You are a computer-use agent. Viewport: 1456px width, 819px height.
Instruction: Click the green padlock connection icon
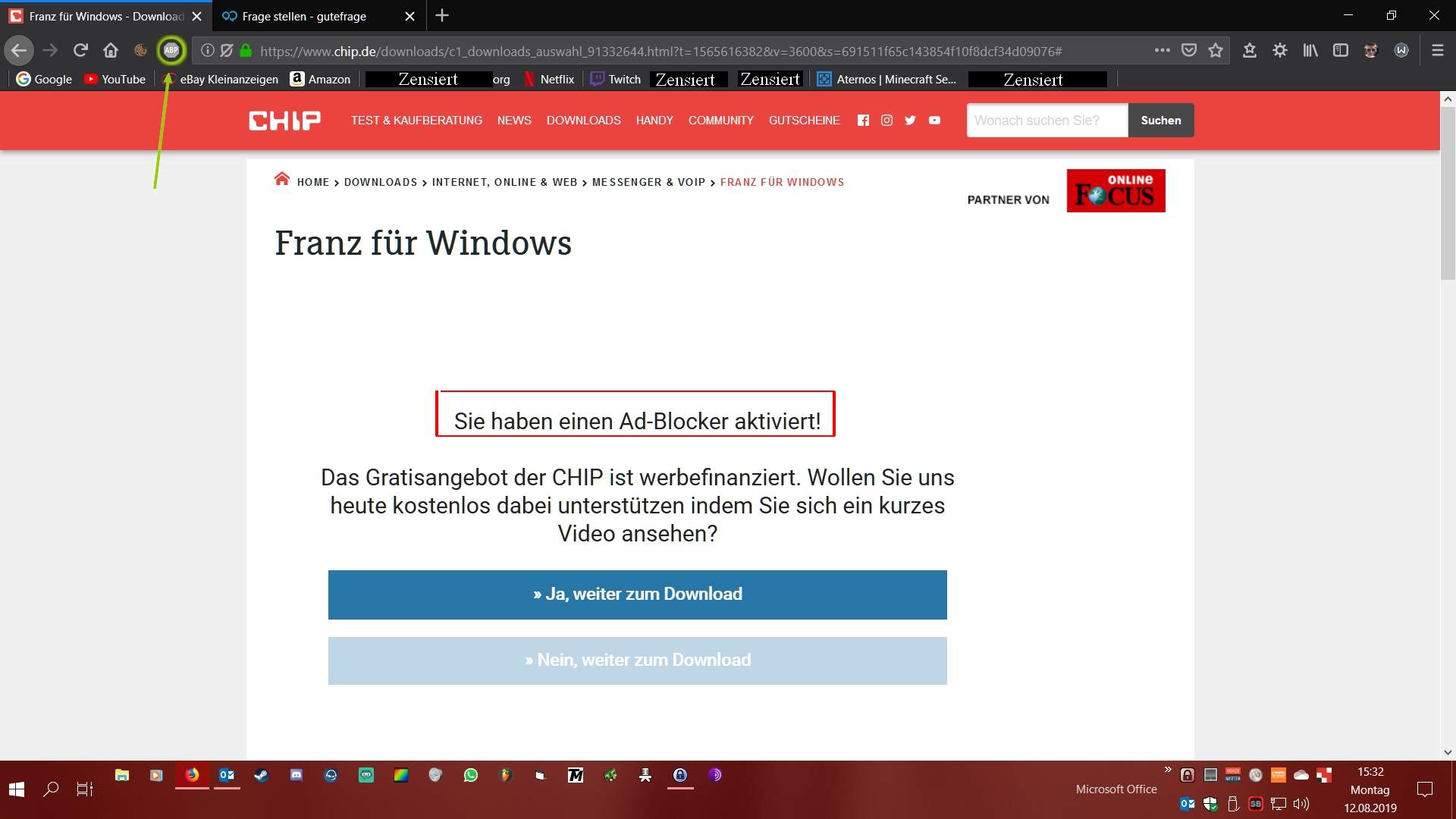pyautogui.click(x=246, y=51)
